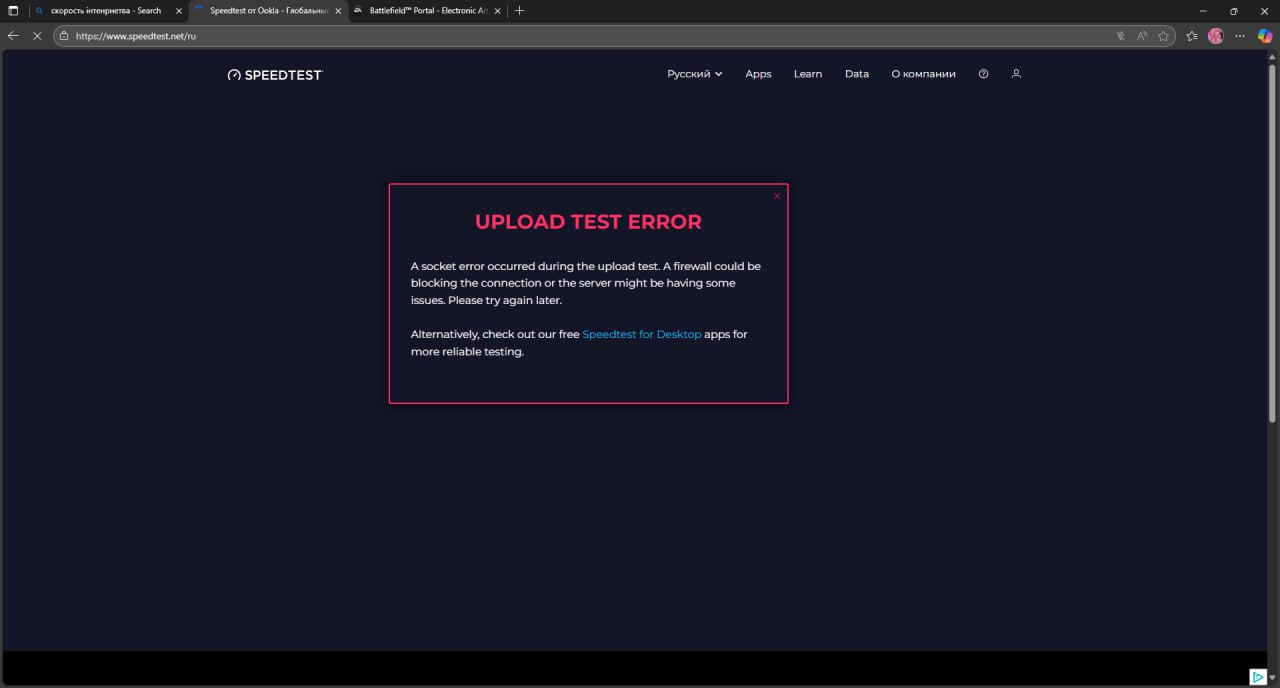
Task: Restore down the browser window
Action: [x=1233, y=11]
